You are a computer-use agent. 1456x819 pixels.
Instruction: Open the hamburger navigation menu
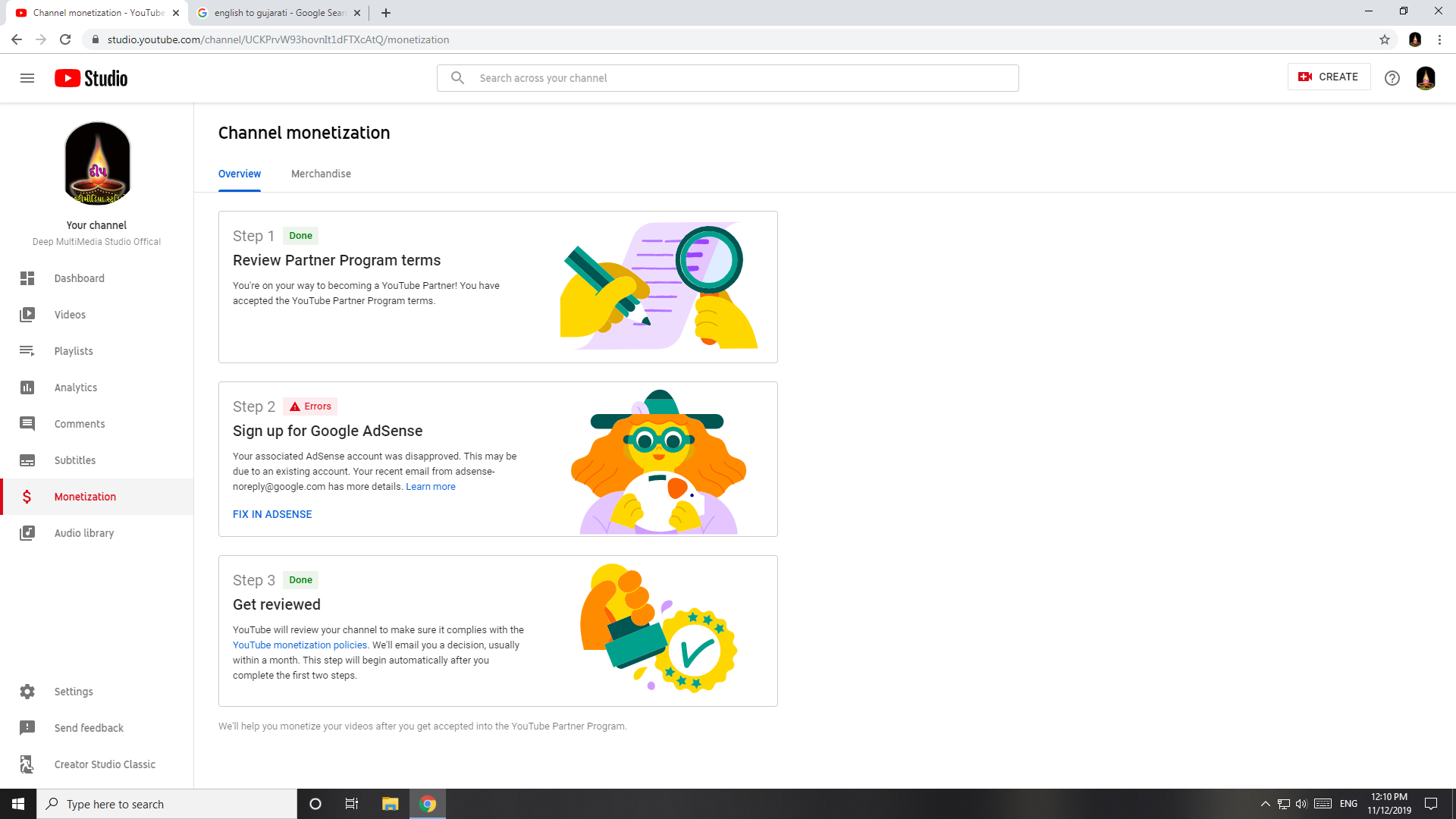[x=27, y=78]
